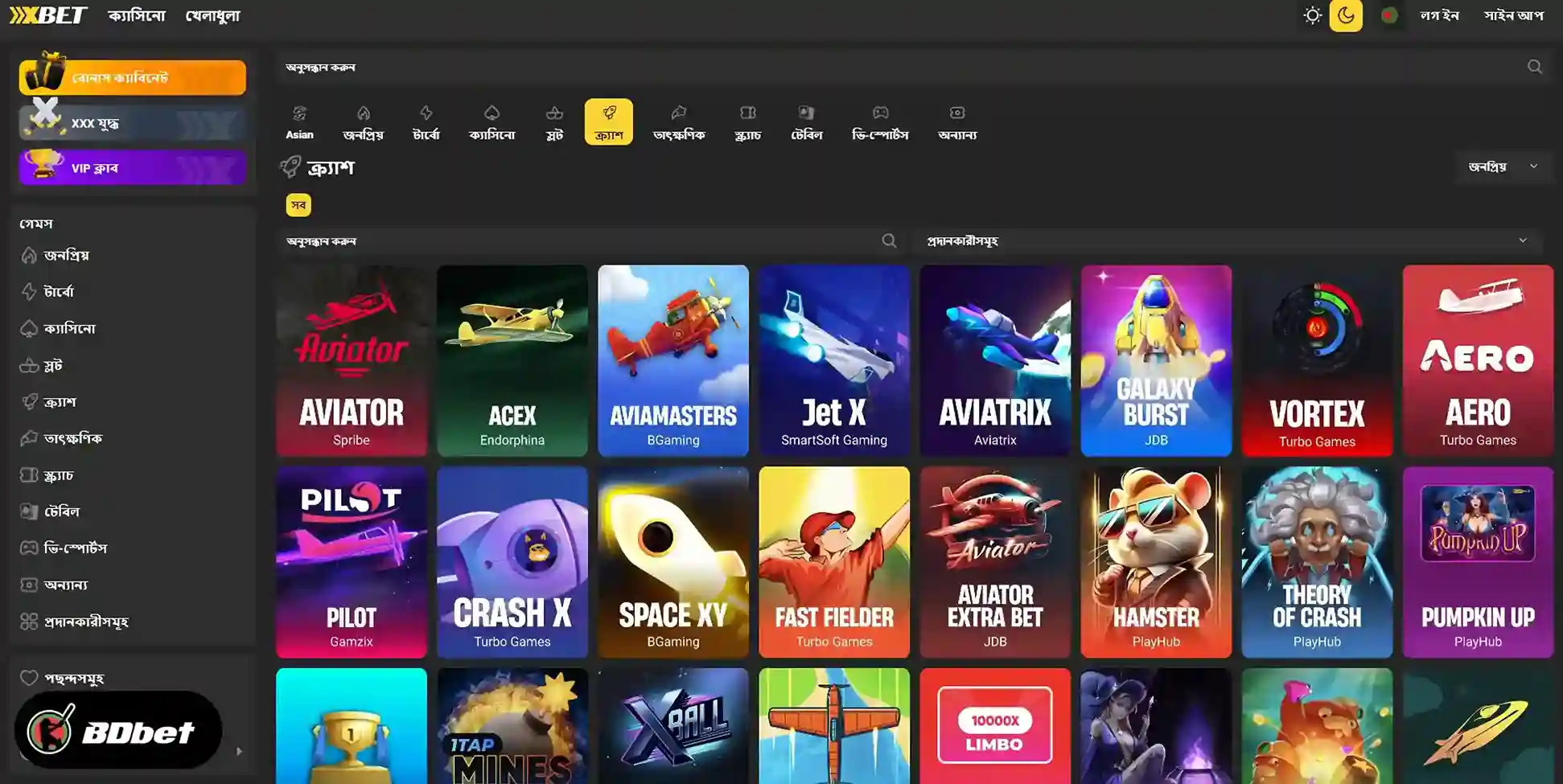Click the top search magnifier icon
Viewport: 1563px width, 784px height.
point(1535,67)
